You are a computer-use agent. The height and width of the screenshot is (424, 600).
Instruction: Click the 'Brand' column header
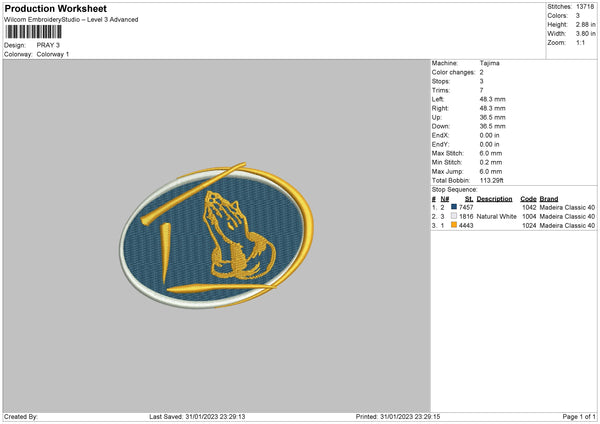(x=549, y=199)
